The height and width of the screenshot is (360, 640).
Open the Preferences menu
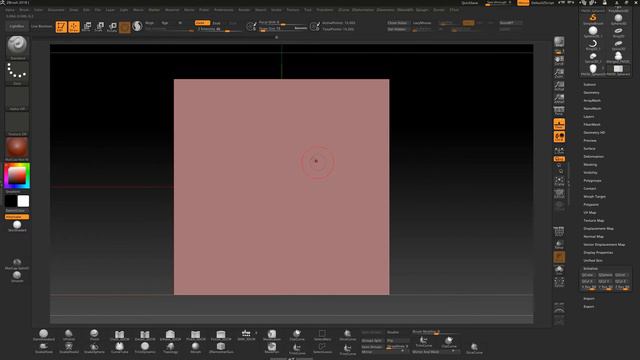pyautogui.click(x=224, y=10)
